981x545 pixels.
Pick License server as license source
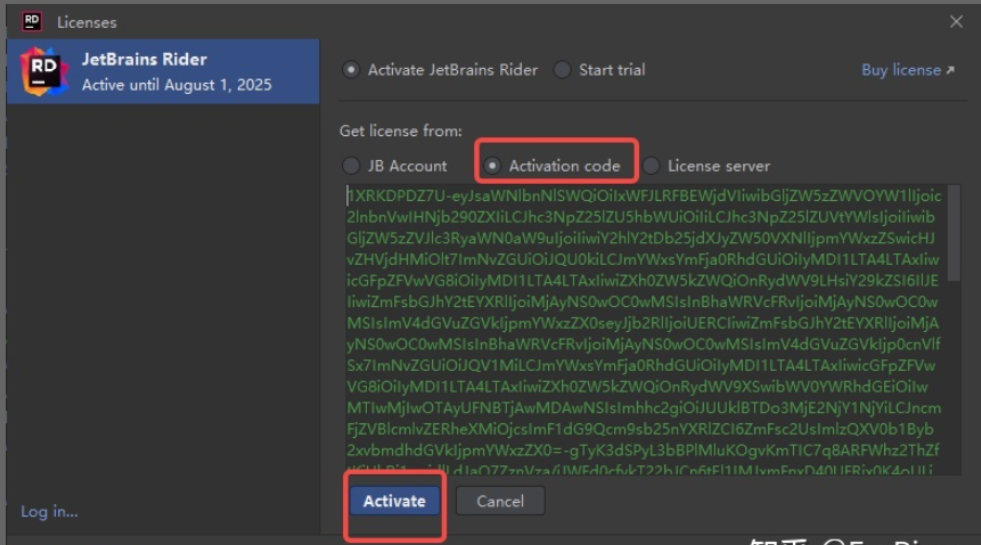(651, 166)
